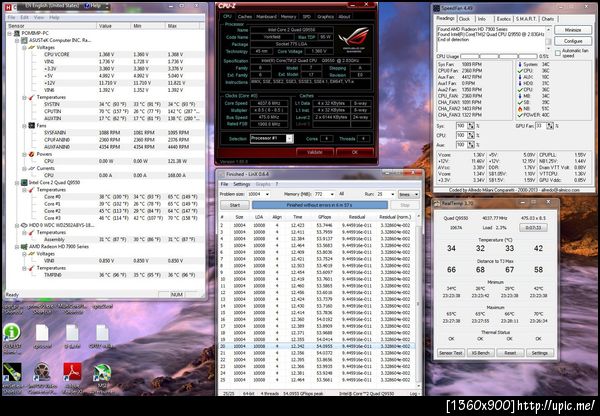Open the View menu in HWMonitor
The width and height of the screenshot is (600, 416).
point(39,18)
